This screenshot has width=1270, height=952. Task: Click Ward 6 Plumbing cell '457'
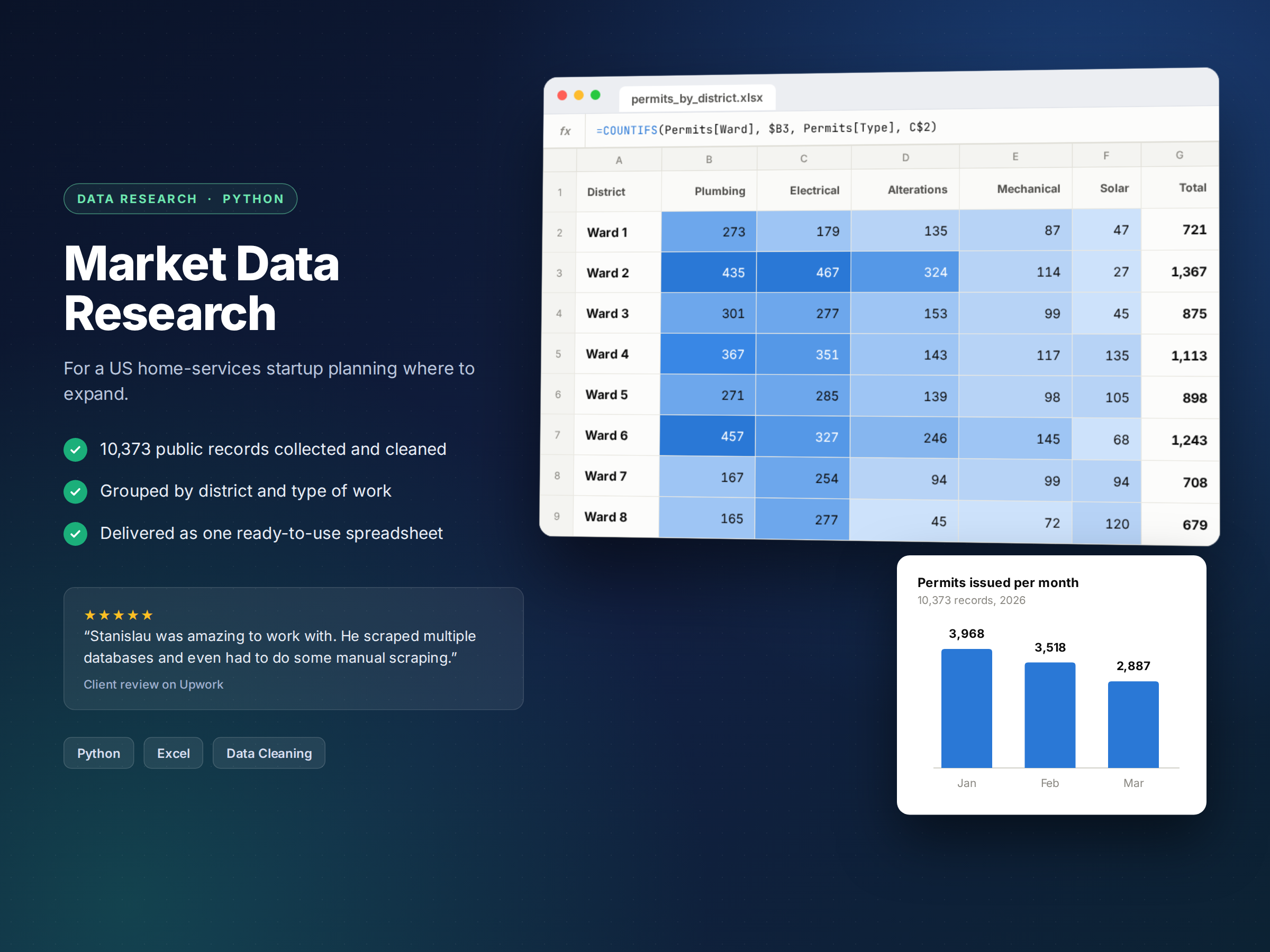tap(707, 436)
